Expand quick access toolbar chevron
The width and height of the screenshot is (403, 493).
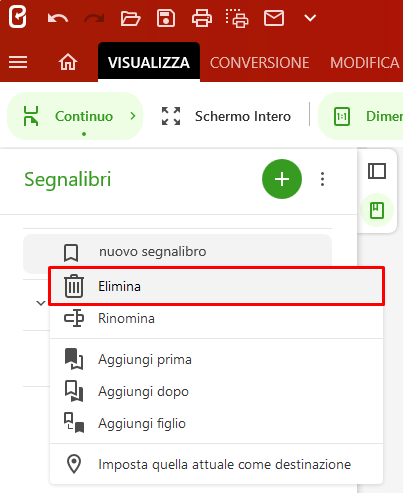[310, 18]
